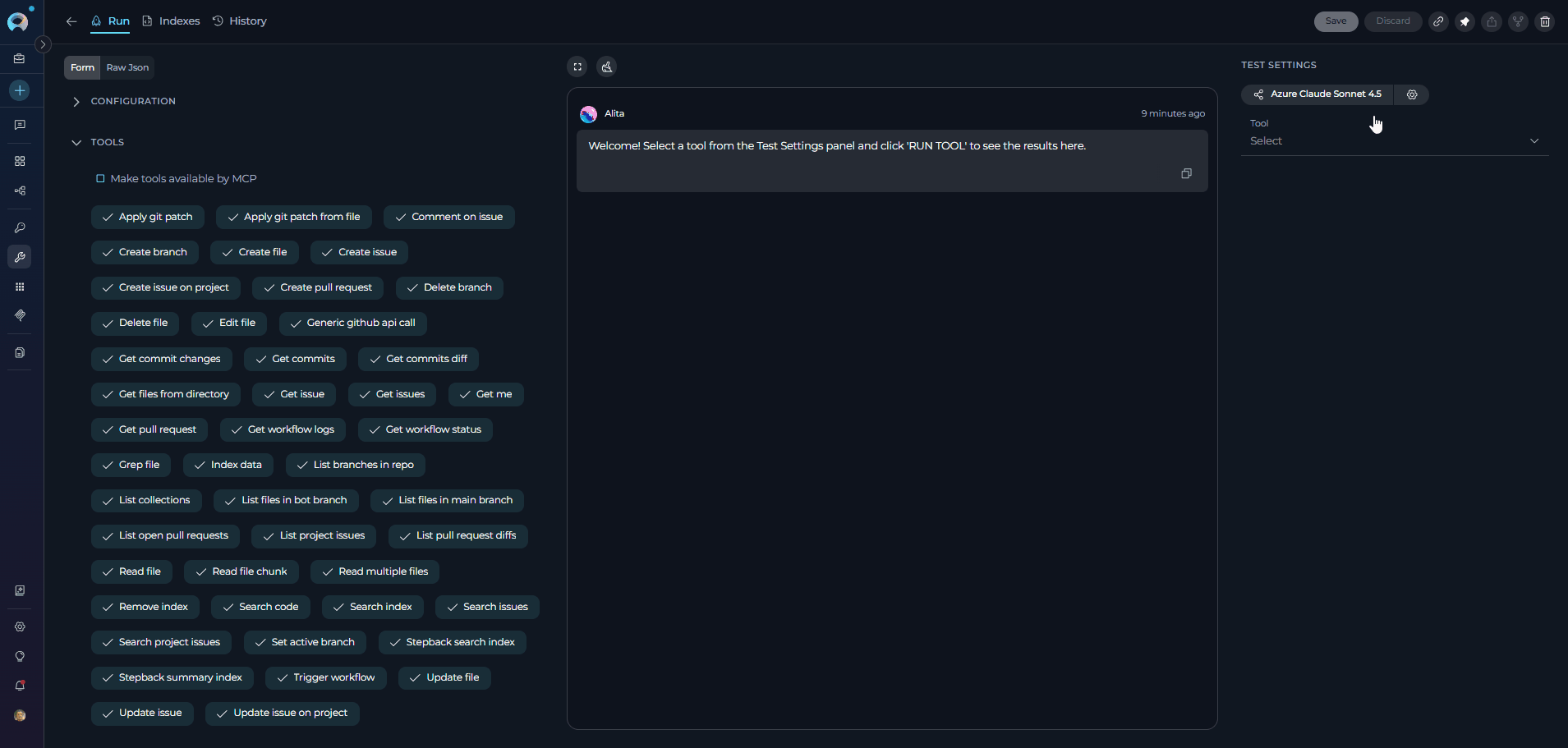Viewport: 1568px width, 748px height.
Task: Click the fork icon in top bar
Action: (x=1518, y=21)
